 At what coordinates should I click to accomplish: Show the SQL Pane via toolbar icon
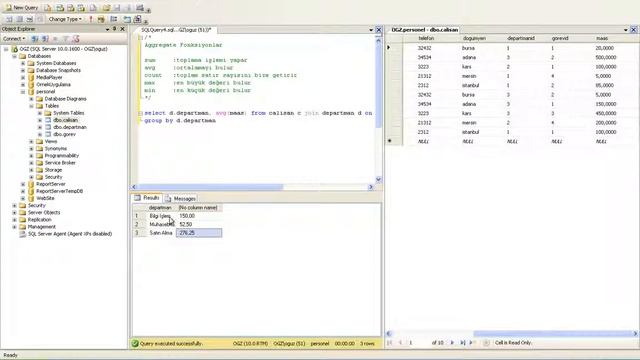pos(29,19)
